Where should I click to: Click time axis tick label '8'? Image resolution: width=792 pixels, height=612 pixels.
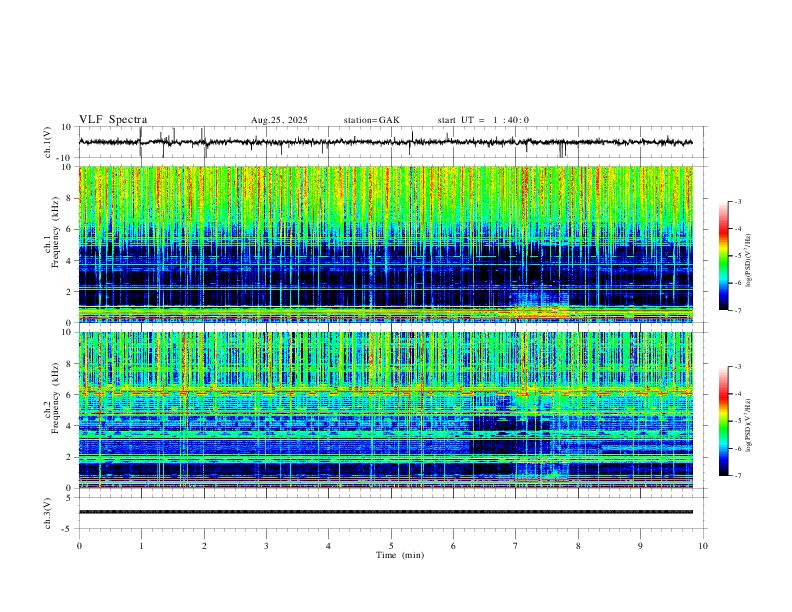coord(578,546)
